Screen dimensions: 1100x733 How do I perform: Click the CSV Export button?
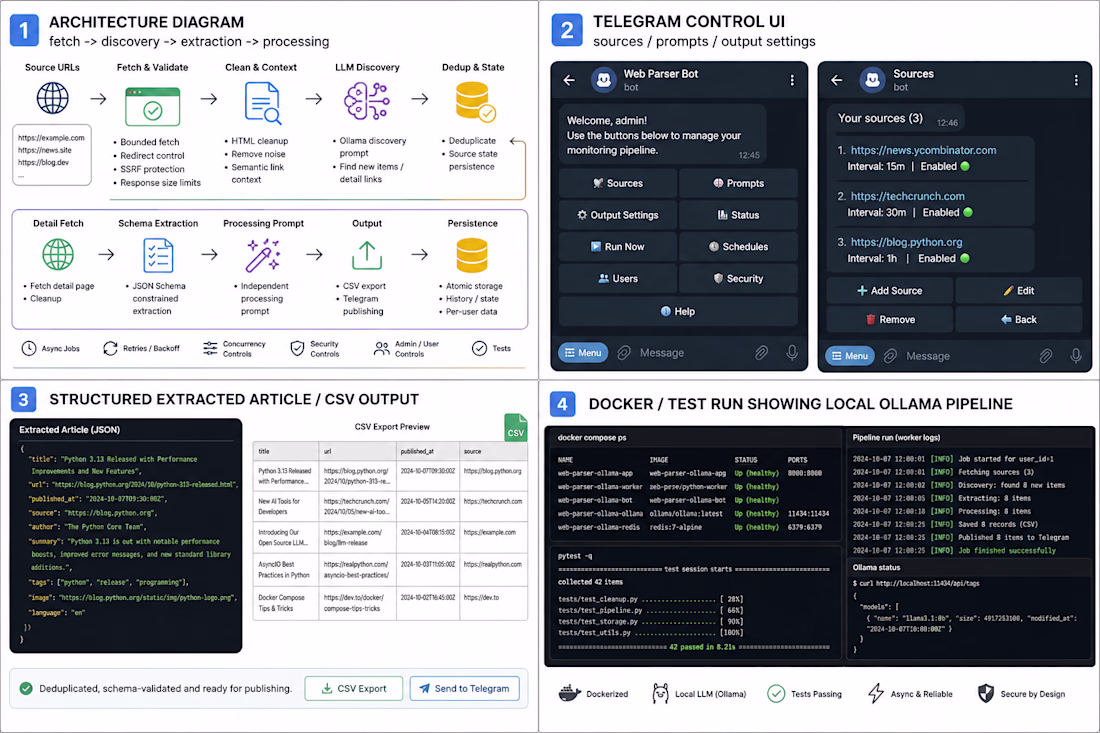(354, 688)
